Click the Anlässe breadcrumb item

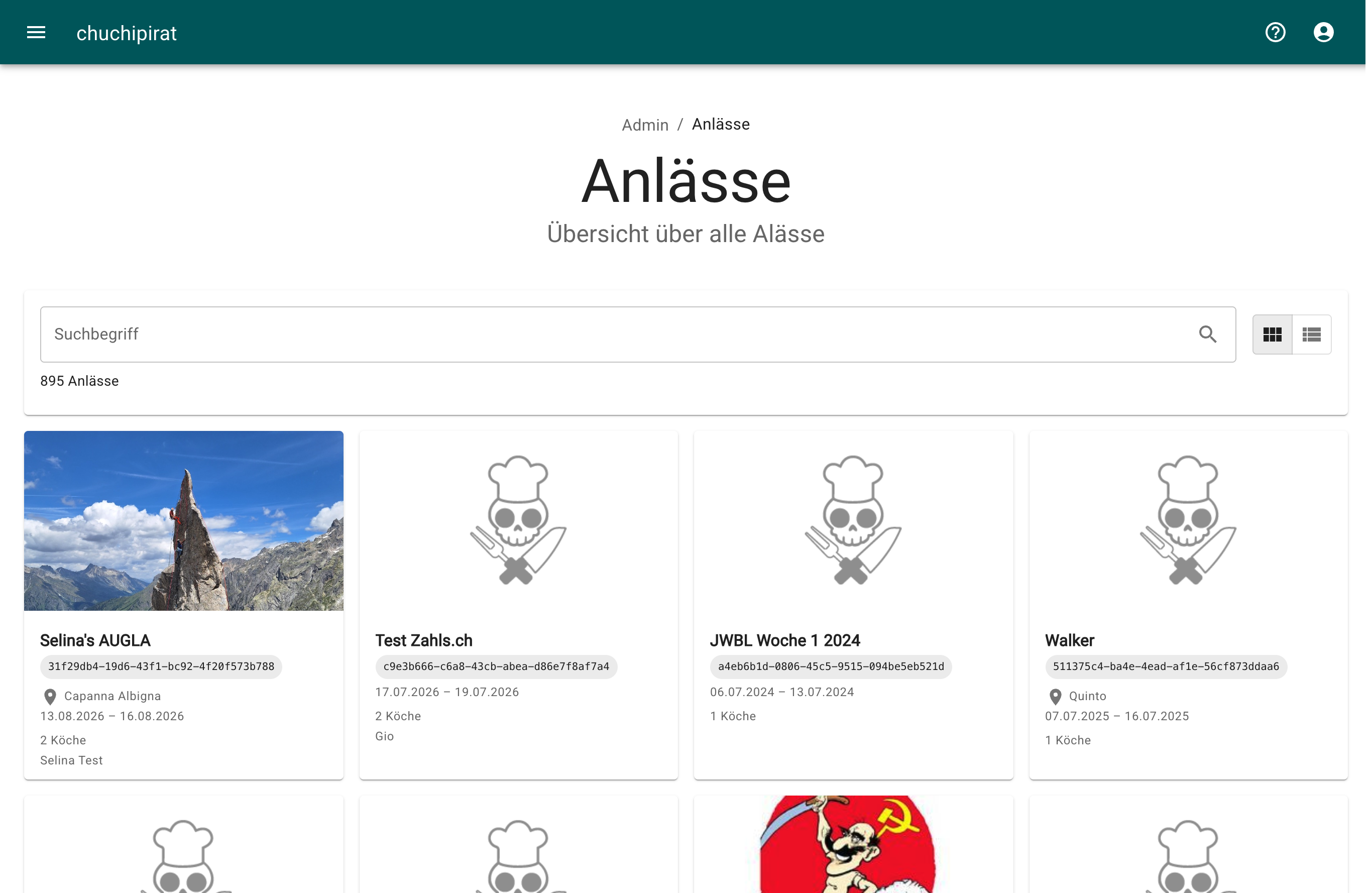coord(721,125)
